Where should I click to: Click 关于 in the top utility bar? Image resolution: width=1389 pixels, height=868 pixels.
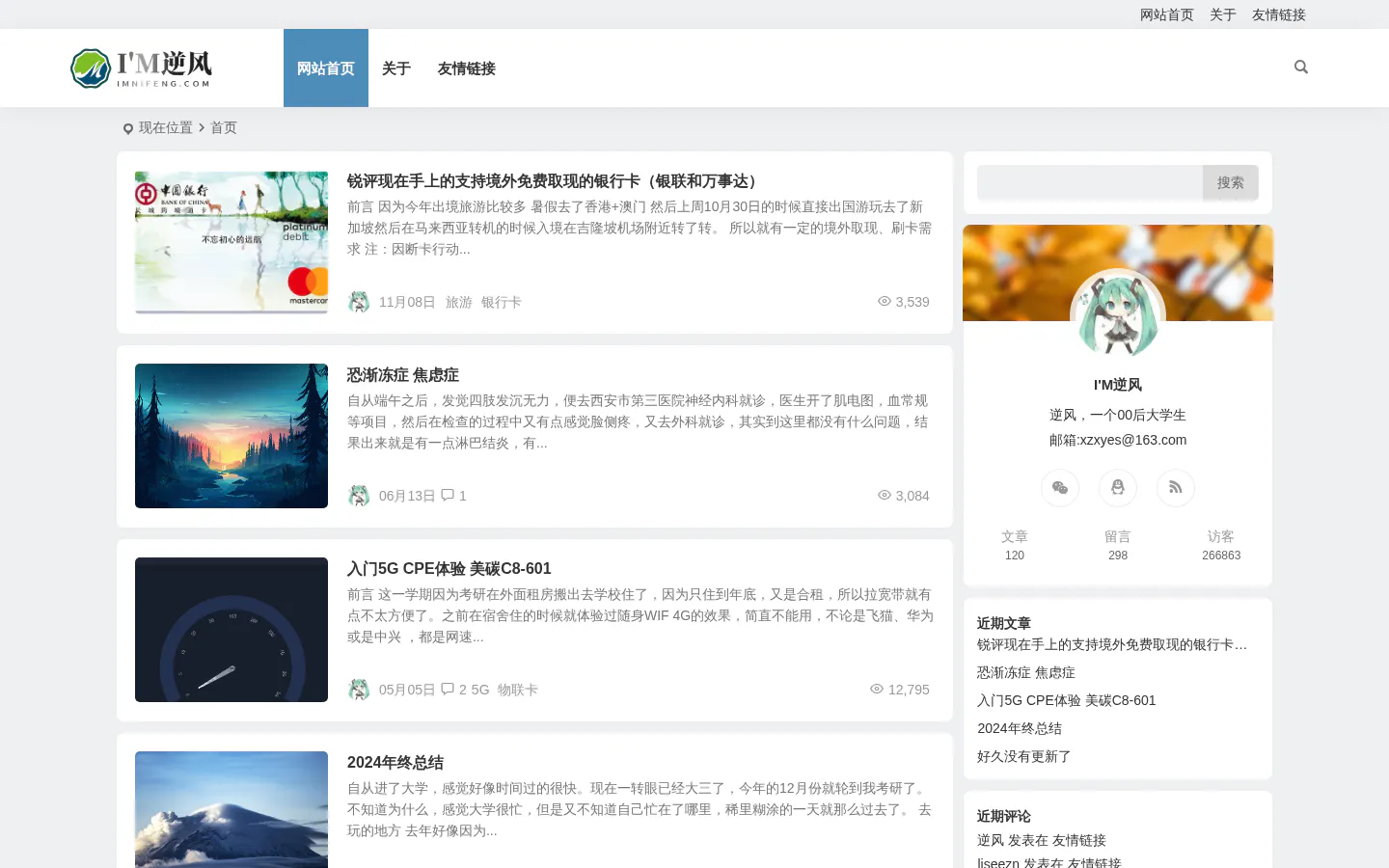click(x=1223, y=14)
